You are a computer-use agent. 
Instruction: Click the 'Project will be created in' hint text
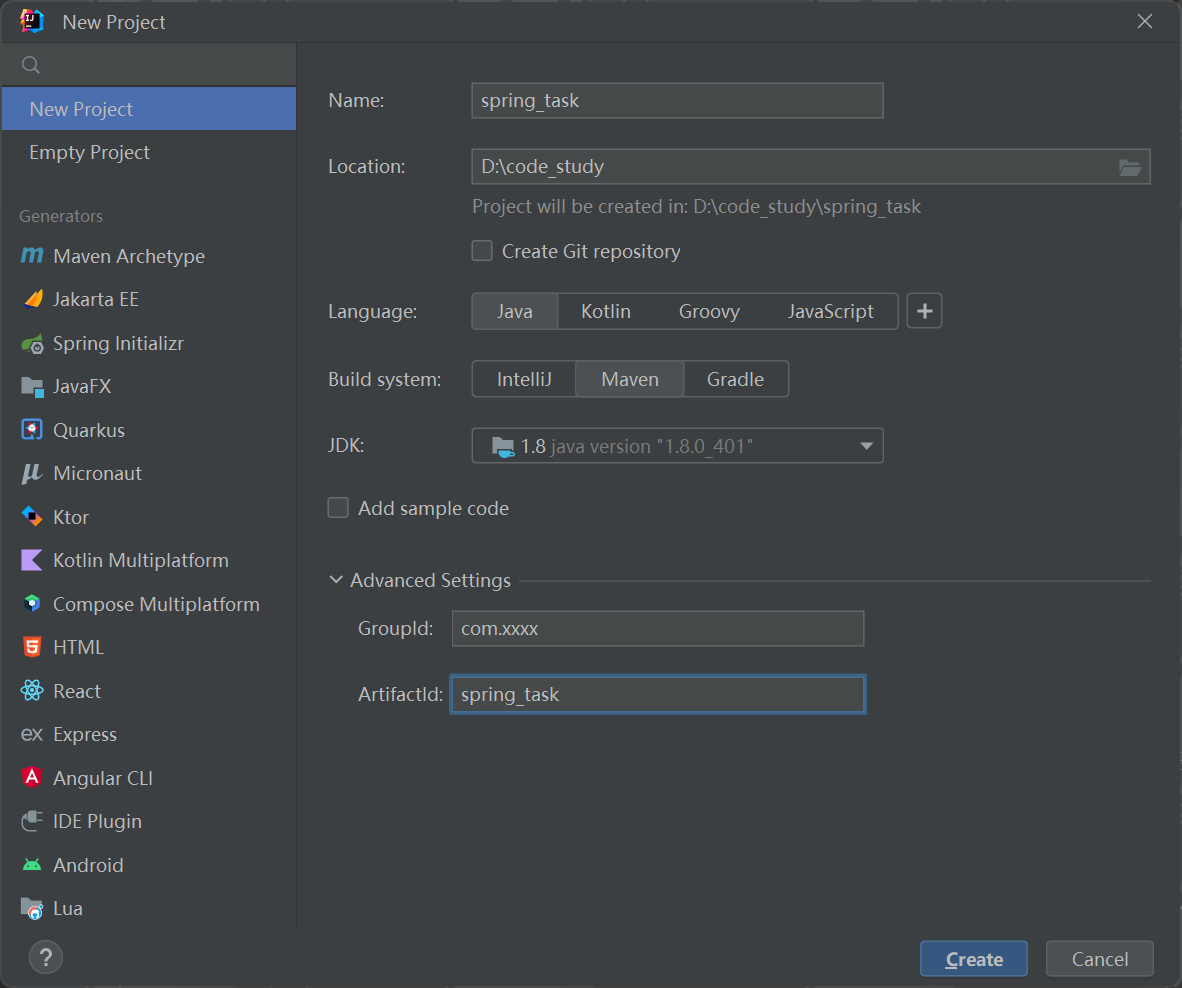coord(696,206)
